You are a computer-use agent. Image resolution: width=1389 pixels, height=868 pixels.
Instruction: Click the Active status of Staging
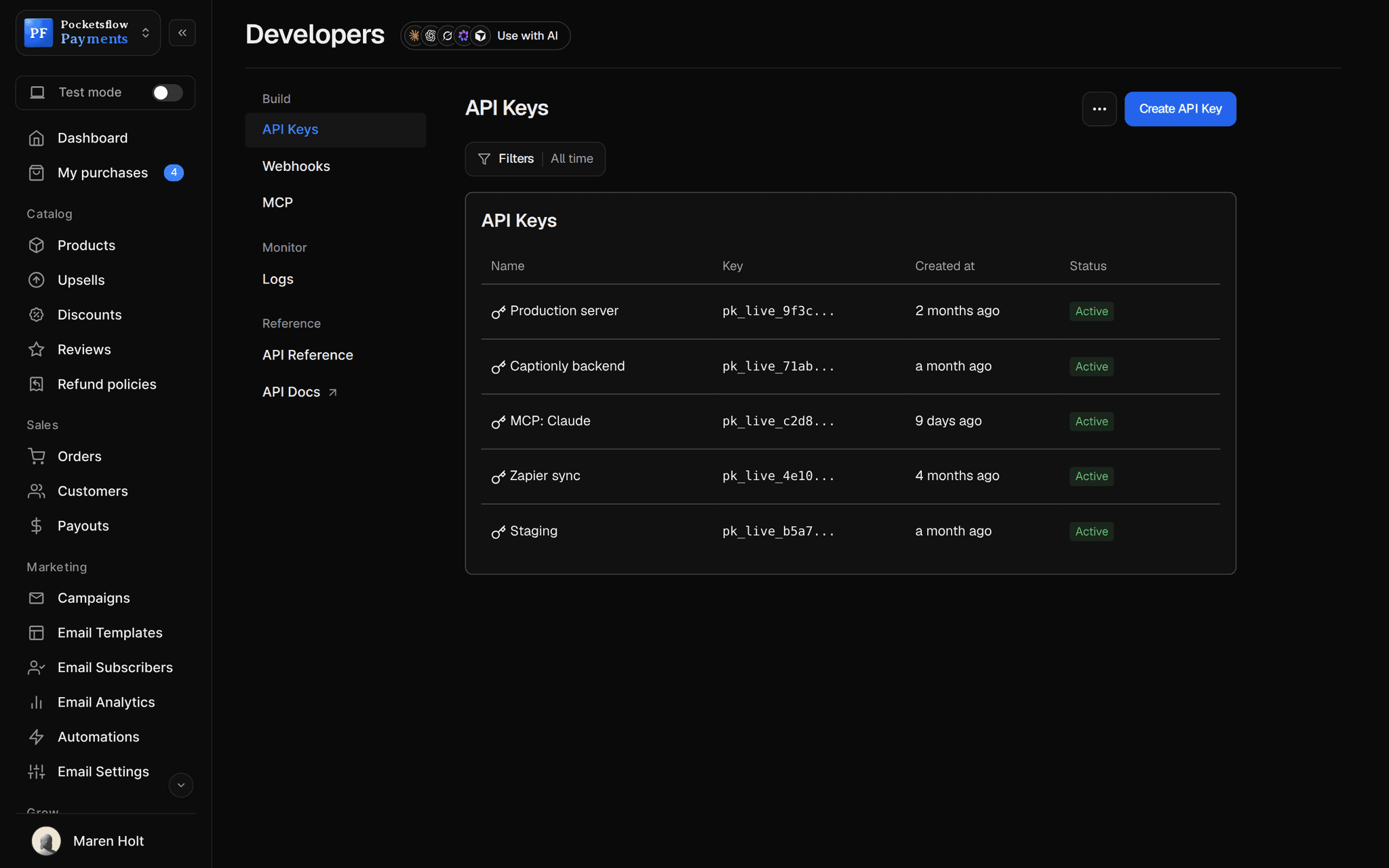click(x=1091, y=532)
